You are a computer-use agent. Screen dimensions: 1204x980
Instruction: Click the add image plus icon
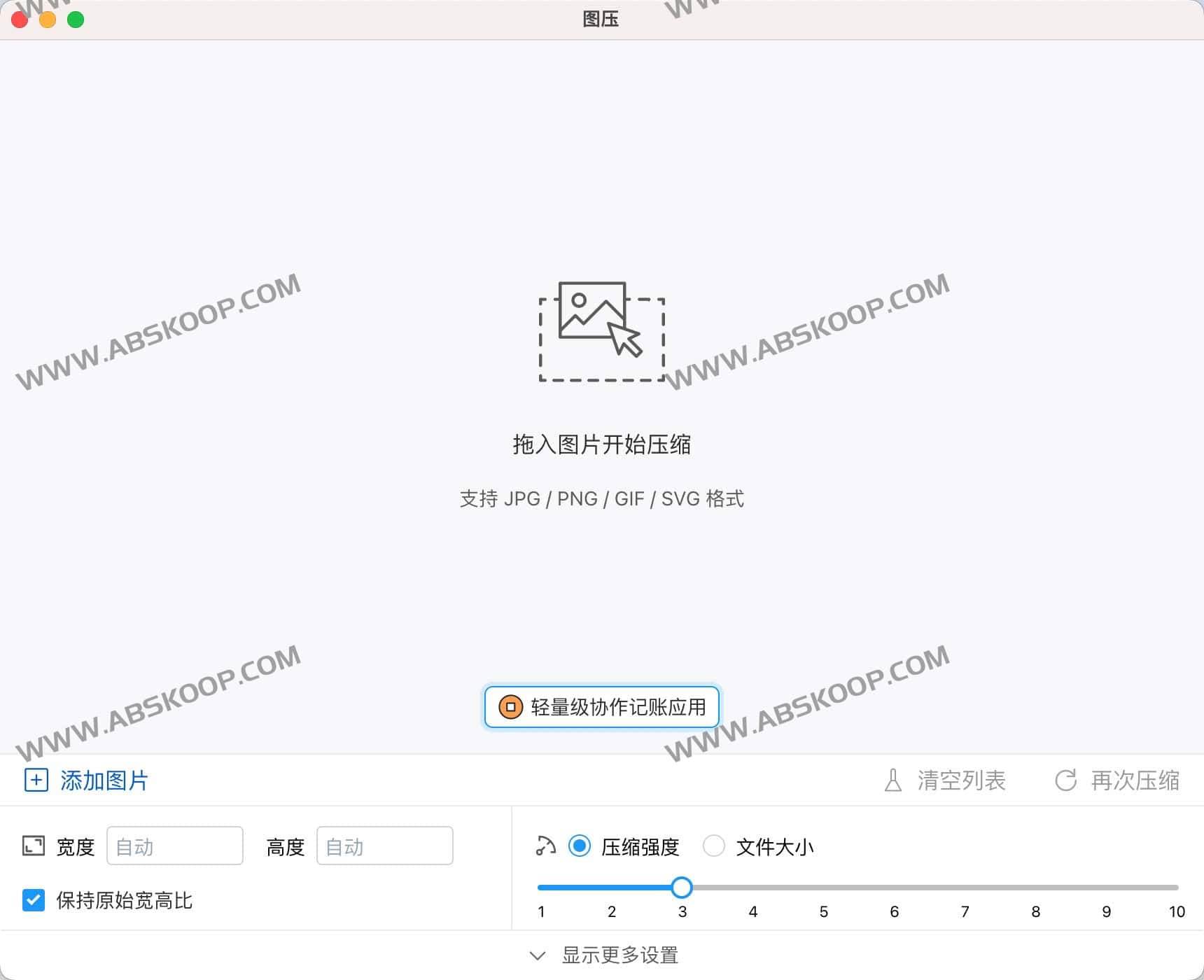point(35,780)
